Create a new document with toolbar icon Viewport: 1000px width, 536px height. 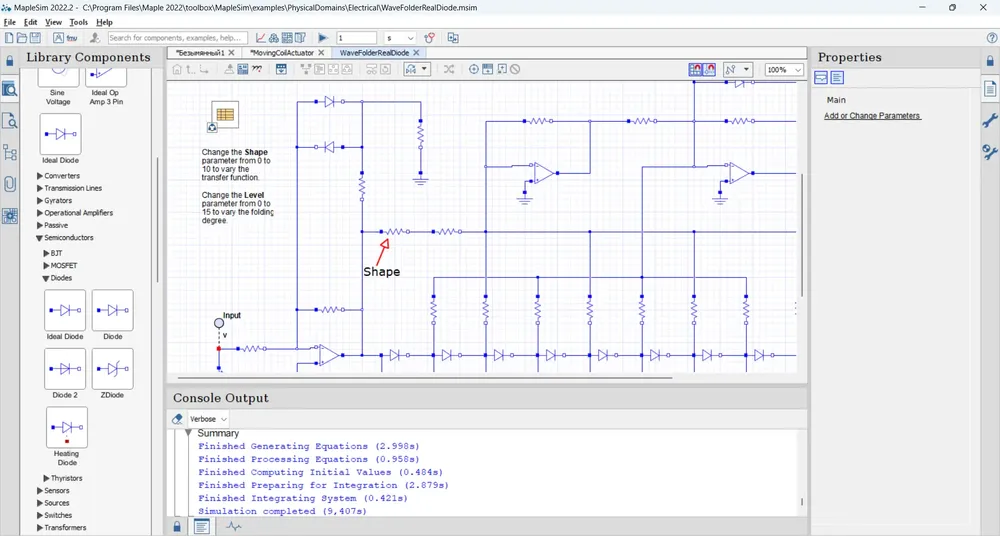click(x=9, y=38)
